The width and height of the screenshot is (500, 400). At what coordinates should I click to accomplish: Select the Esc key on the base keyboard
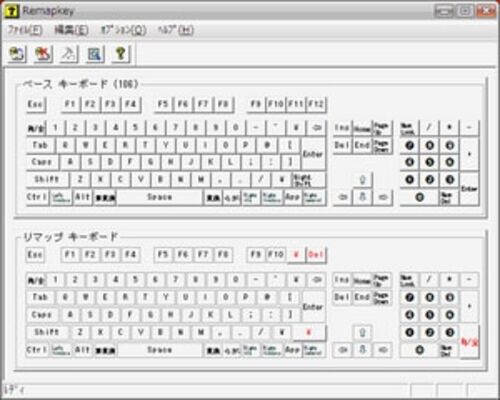[36, 104]
